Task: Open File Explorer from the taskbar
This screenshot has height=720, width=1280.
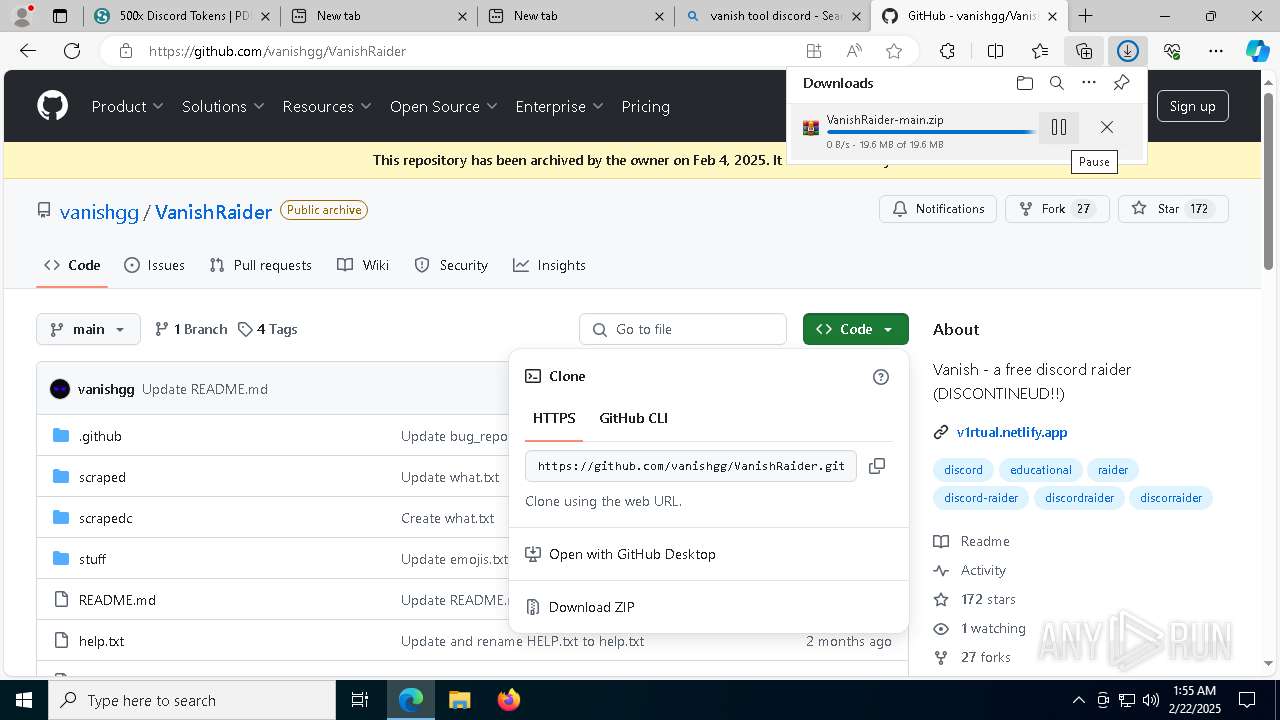Action: [459, 700]
